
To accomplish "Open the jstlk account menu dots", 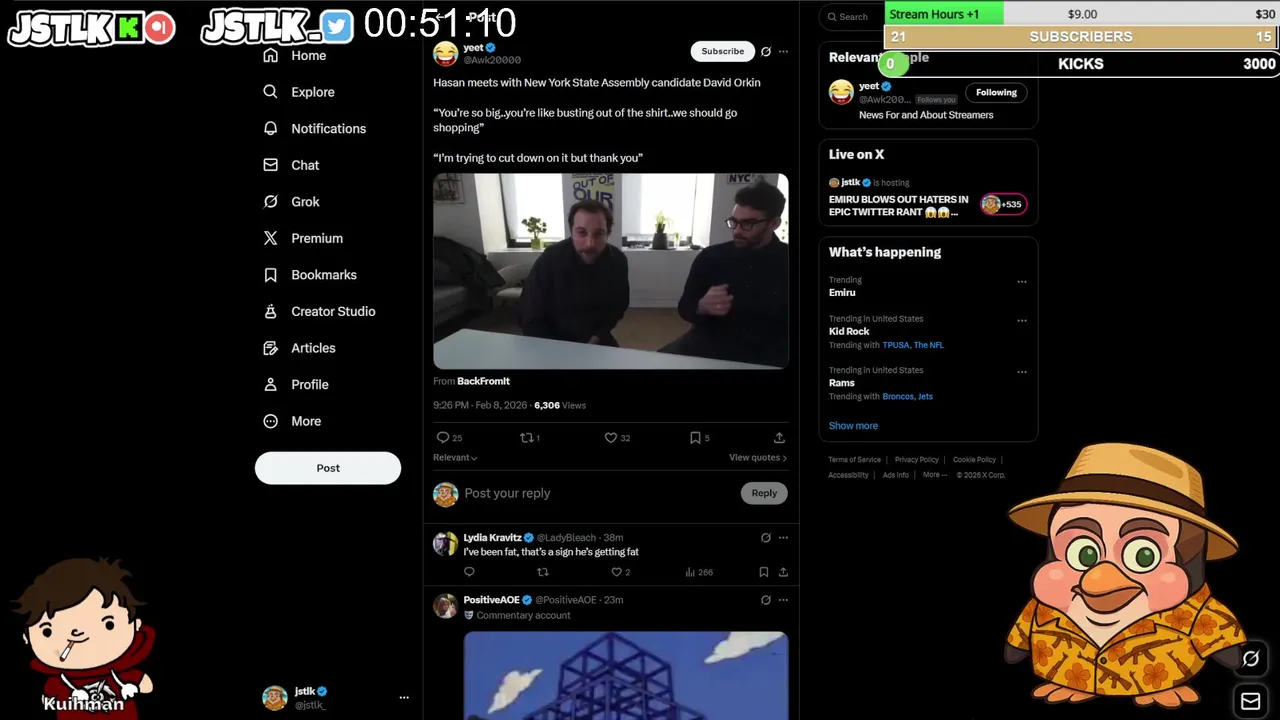I will click(x=404, y=697).
